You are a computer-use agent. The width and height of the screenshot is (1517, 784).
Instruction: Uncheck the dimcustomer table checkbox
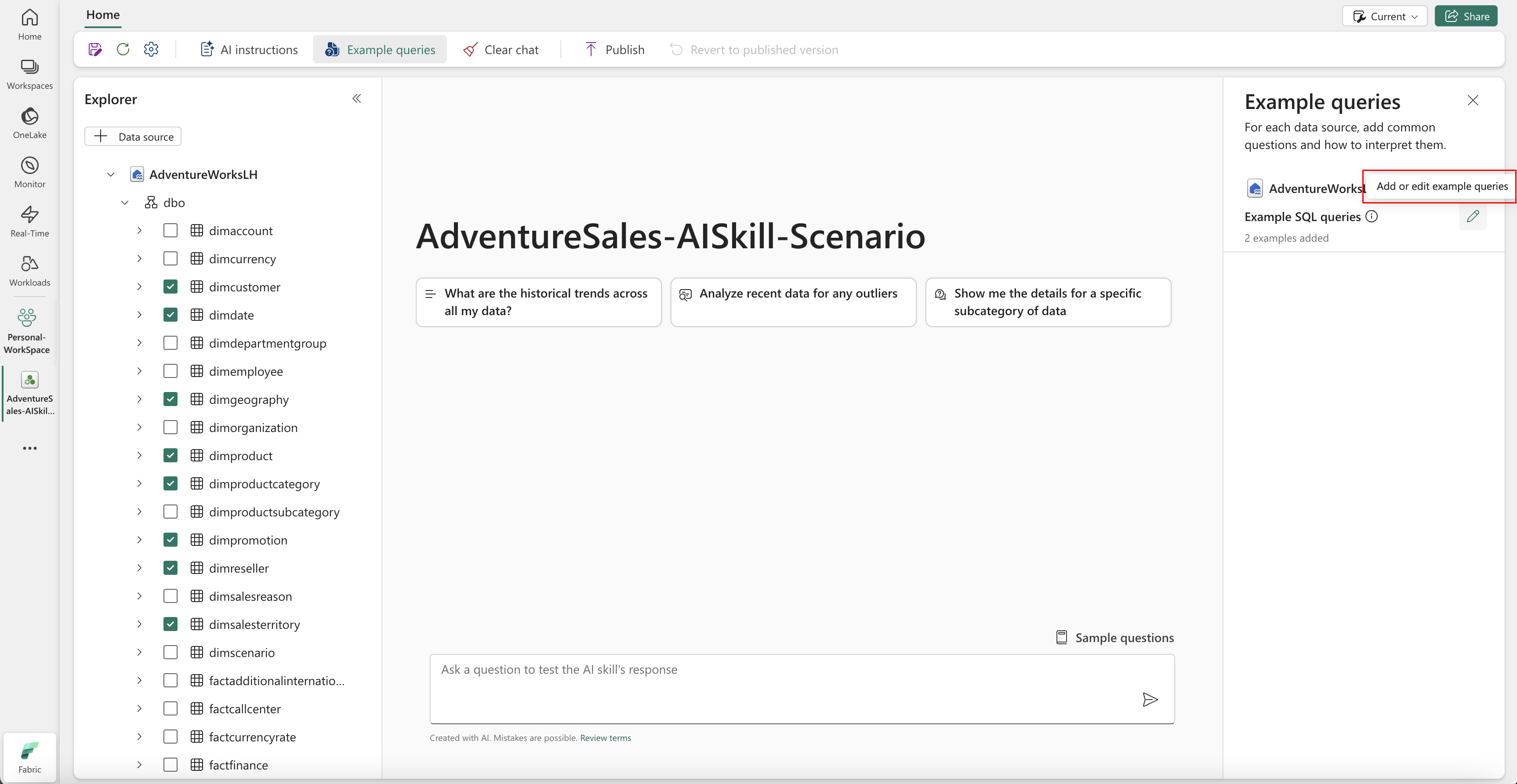click(170, 287)
